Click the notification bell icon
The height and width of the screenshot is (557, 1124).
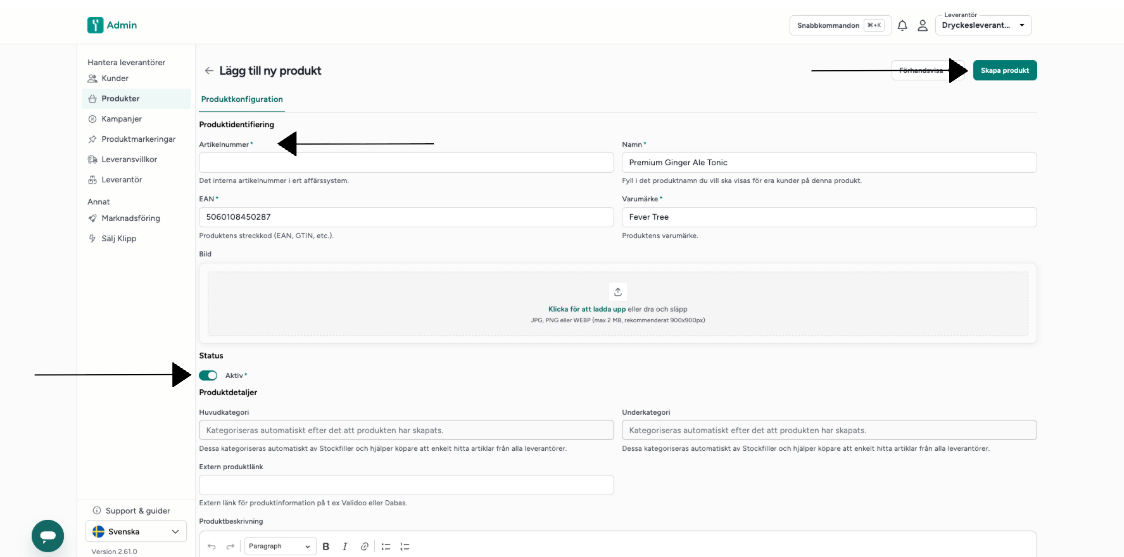point(902,26)
